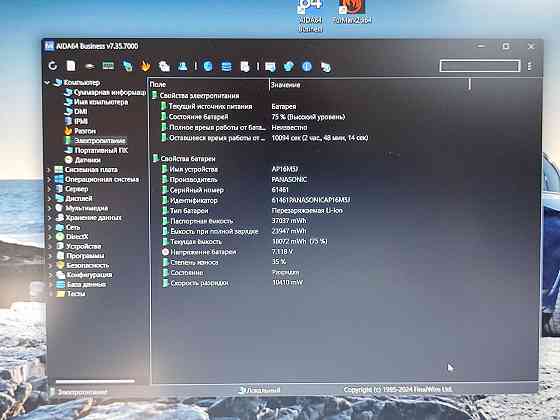
Task: Select the Электропитание tree item
Action: pos(100,141)
